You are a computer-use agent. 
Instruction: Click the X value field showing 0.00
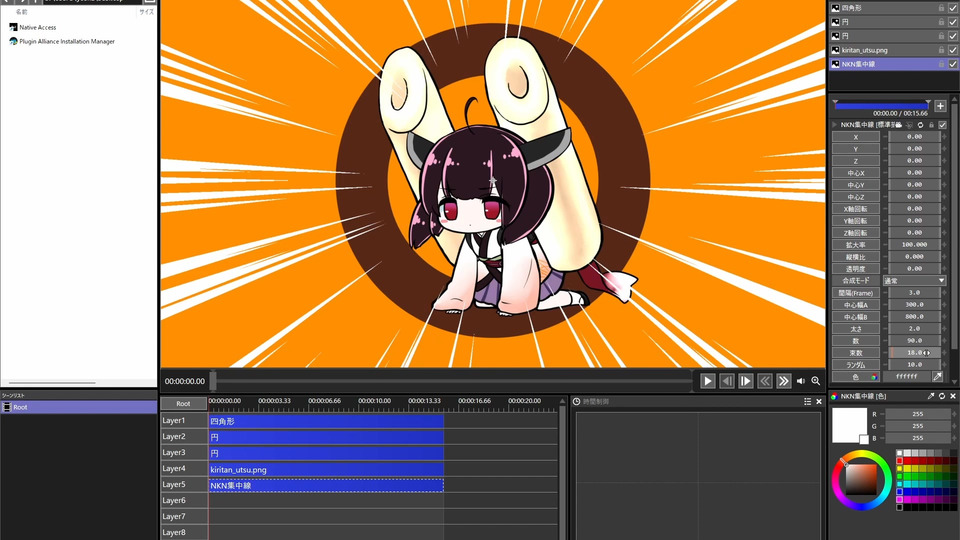pyautogui.click(x=915, y=137)
